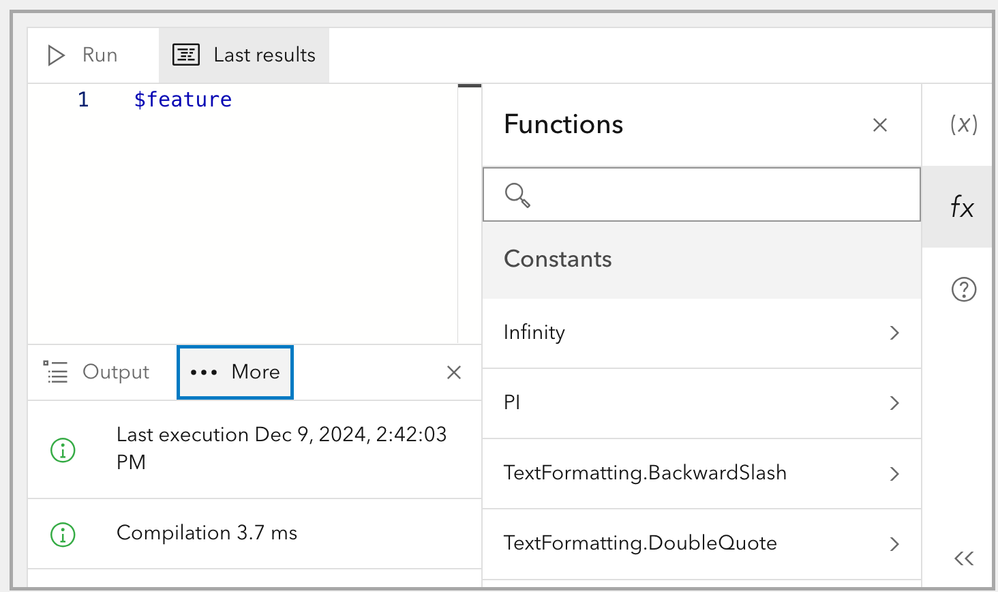
Task: Open the Last results button
Action: pos(244,55)
